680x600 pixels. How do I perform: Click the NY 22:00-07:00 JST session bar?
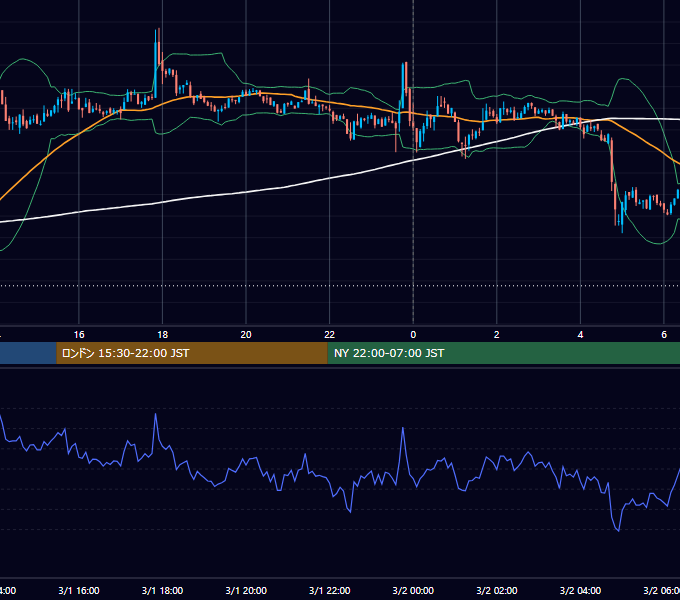click(503, 353)
